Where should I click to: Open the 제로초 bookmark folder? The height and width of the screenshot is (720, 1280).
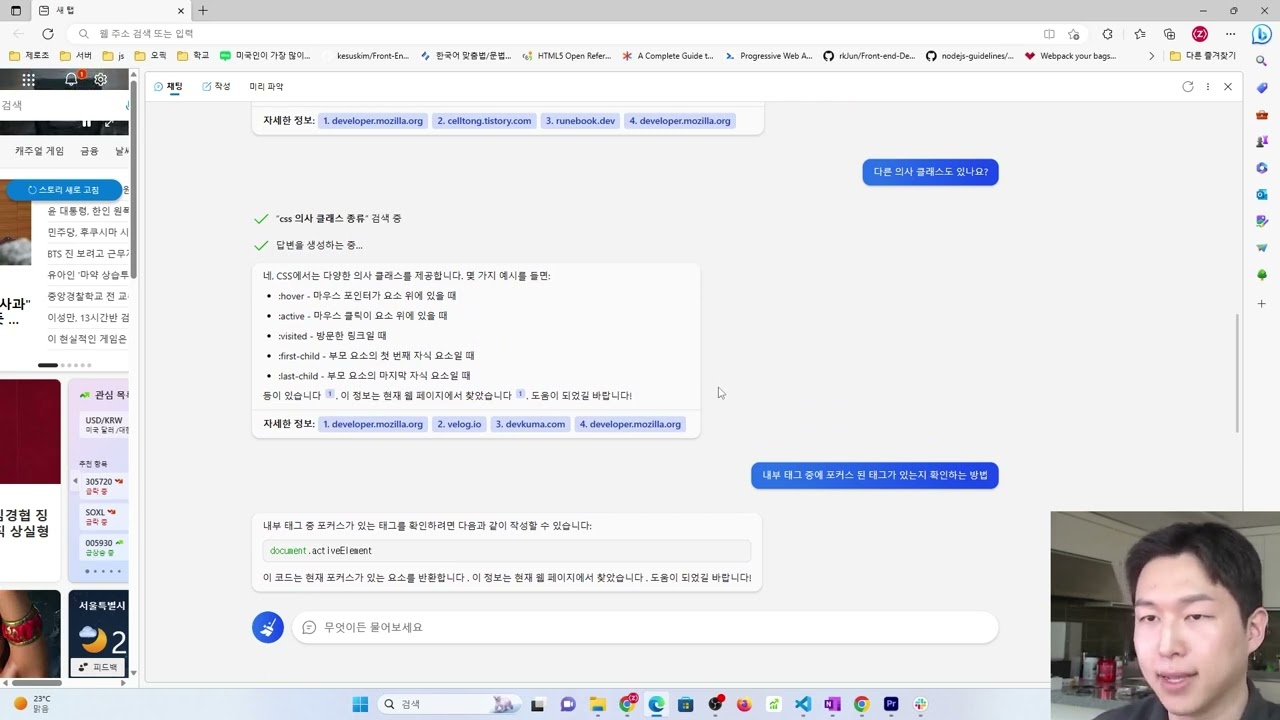29,56
